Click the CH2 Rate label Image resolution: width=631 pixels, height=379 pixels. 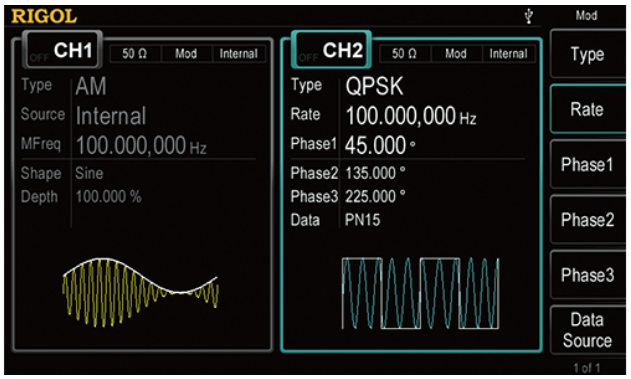(305, 114)
